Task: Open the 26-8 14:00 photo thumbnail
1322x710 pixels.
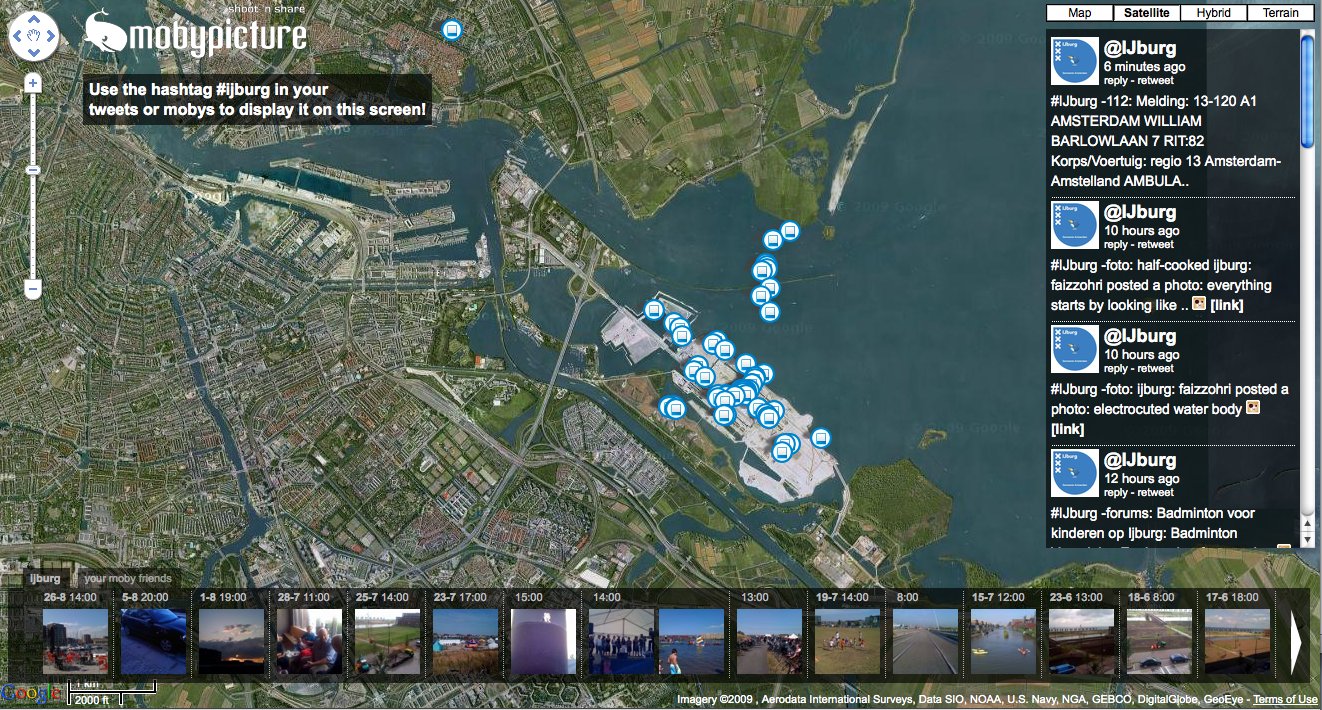Action: pyautogui.click(x=75, y=641)
